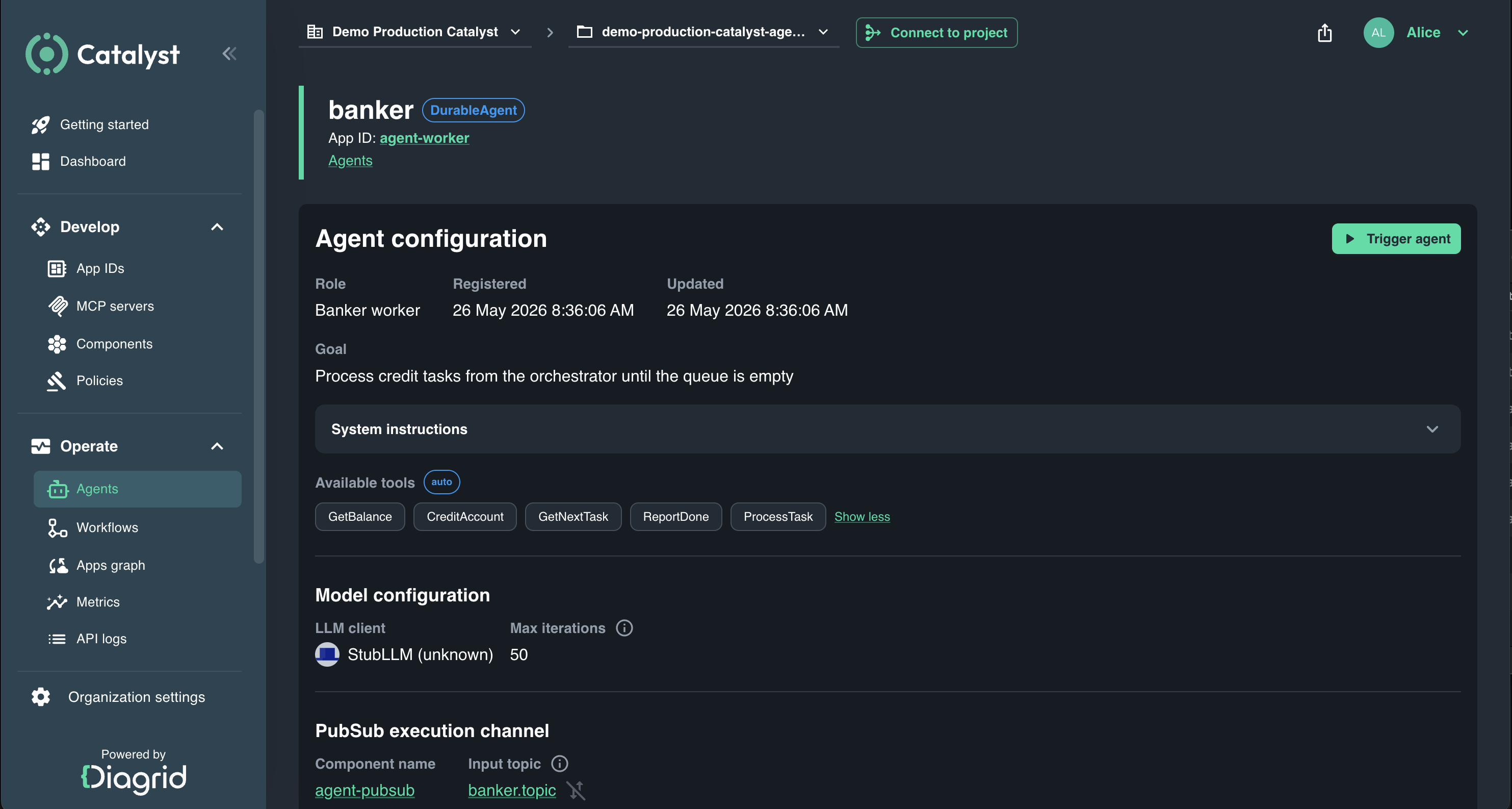Click the Goal text about credit tasks

tap(554, 376)
